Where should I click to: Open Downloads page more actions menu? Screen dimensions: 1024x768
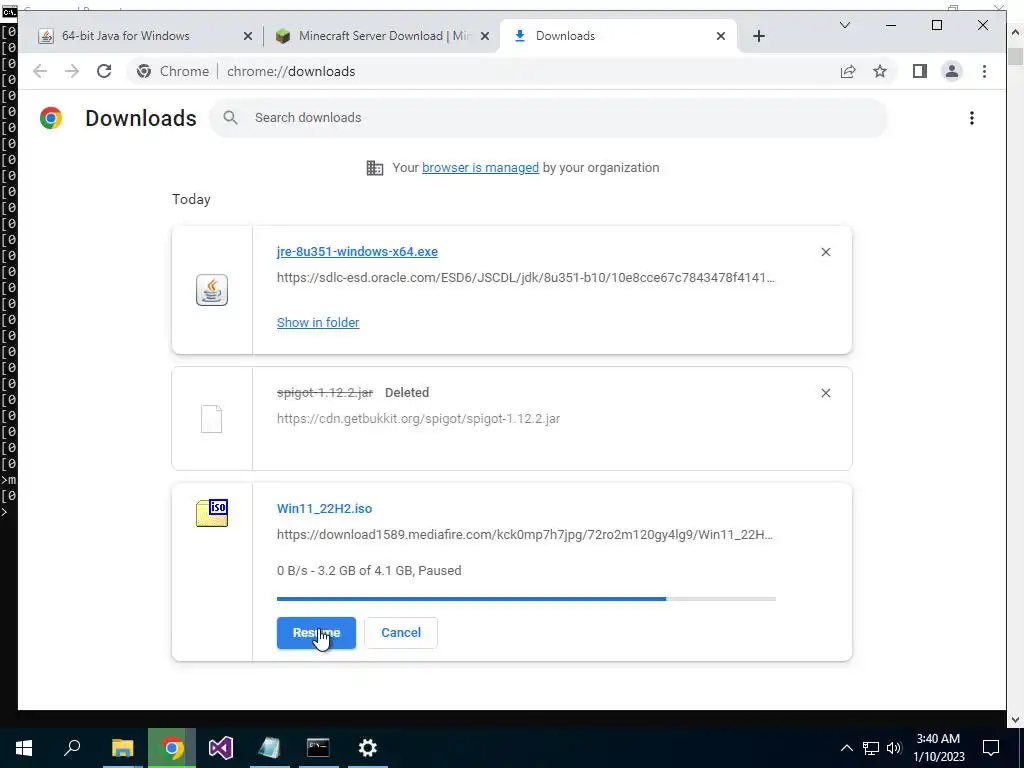972,118
